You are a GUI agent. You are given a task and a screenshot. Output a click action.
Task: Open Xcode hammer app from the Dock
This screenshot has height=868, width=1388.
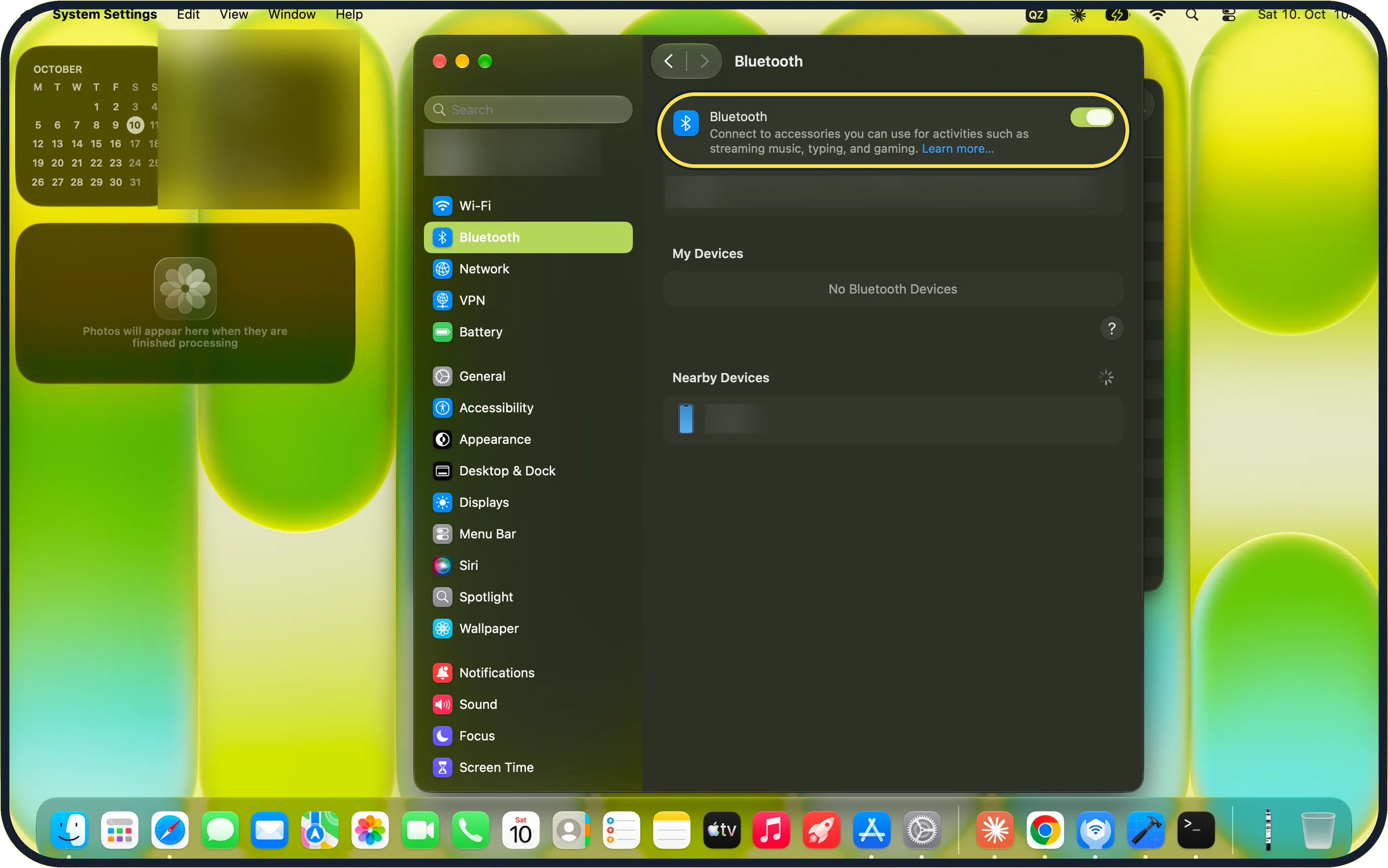point(1145,830)
